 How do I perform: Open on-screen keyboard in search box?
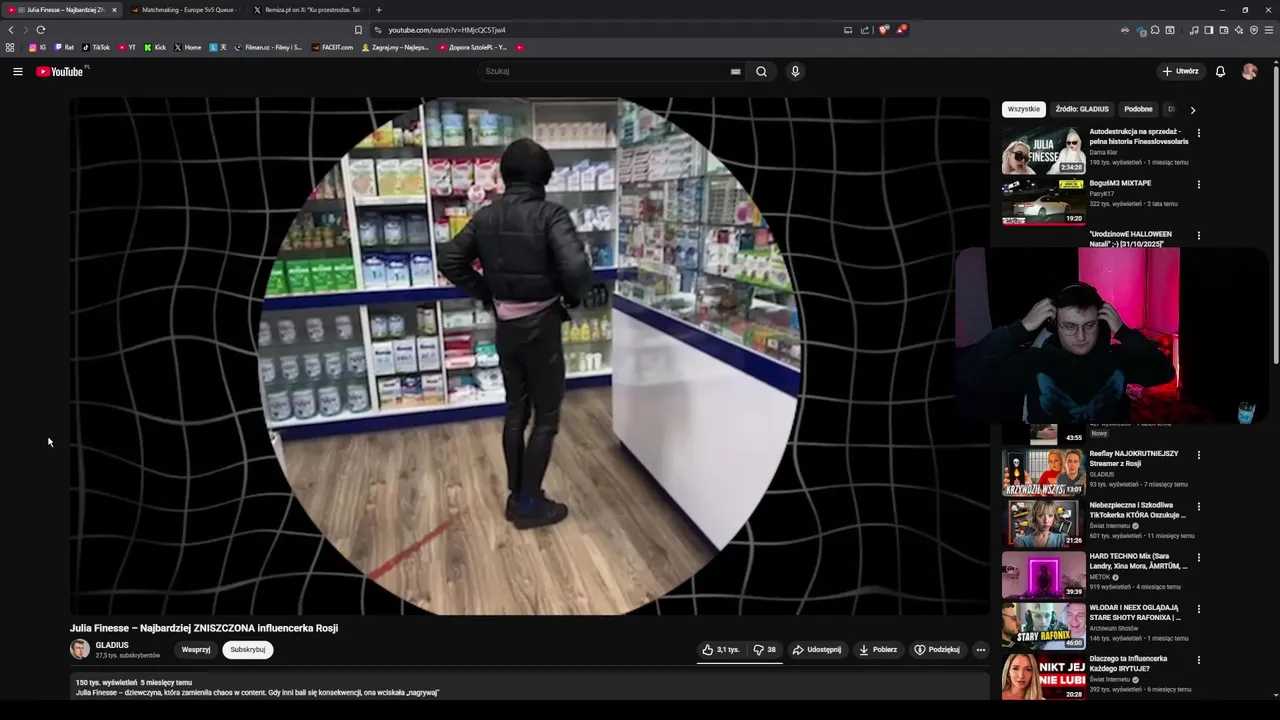tap(735, 71)
